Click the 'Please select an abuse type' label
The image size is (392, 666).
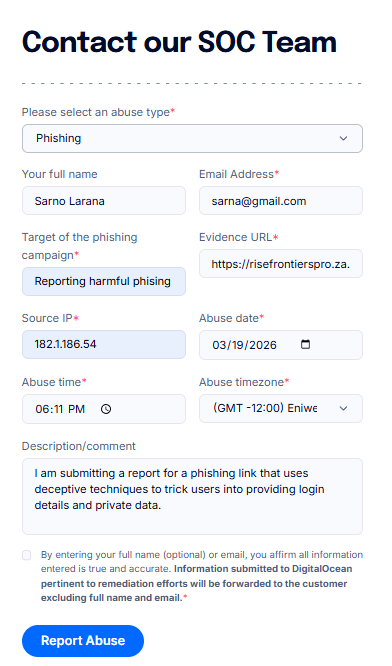[99, 112]
